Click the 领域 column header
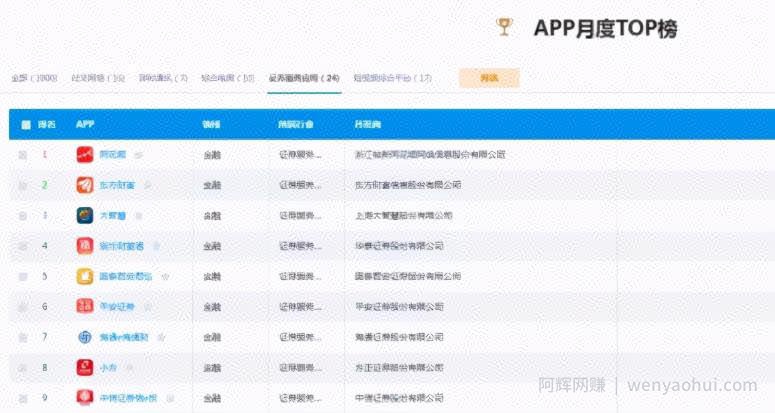The image size is (775, 413). pos(212,124)
